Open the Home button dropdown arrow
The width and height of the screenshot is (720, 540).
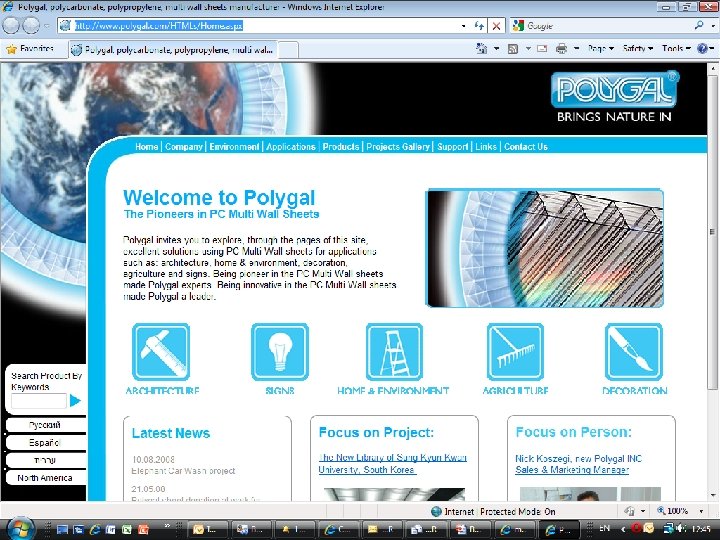[496, 48]
